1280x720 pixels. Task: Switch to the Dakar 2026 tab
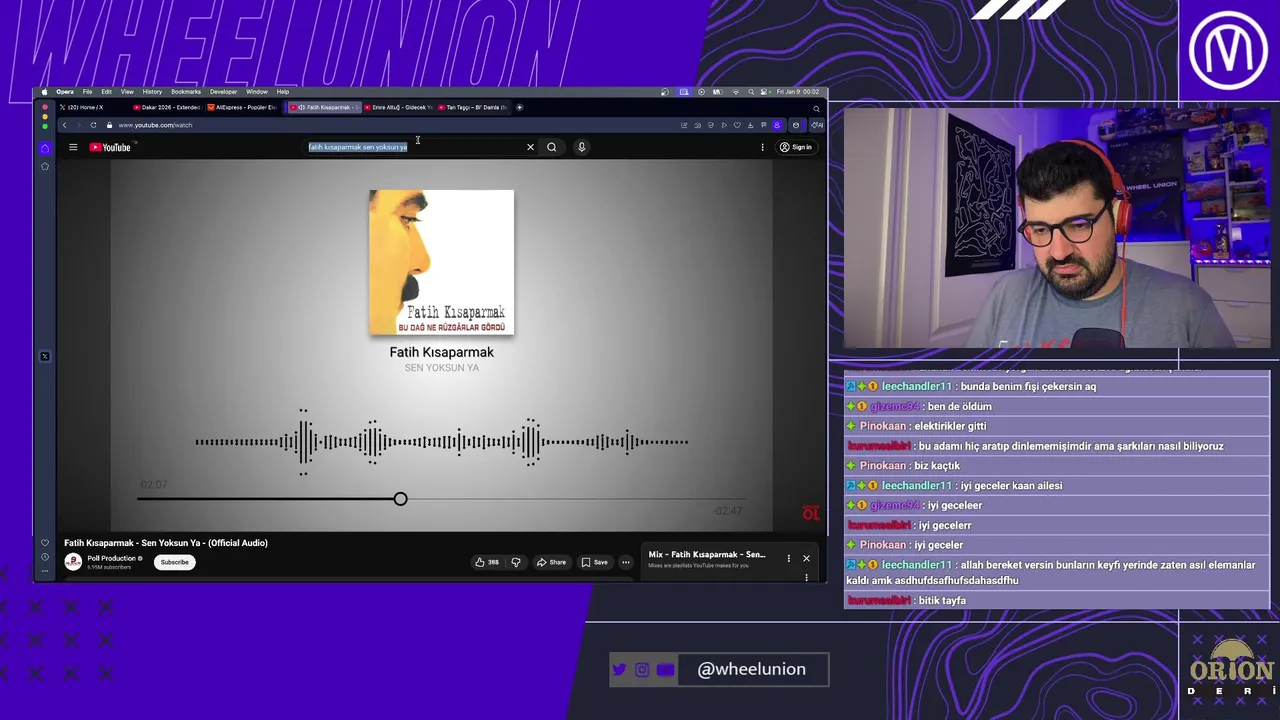pyautogui.click(x=167, y=107)
